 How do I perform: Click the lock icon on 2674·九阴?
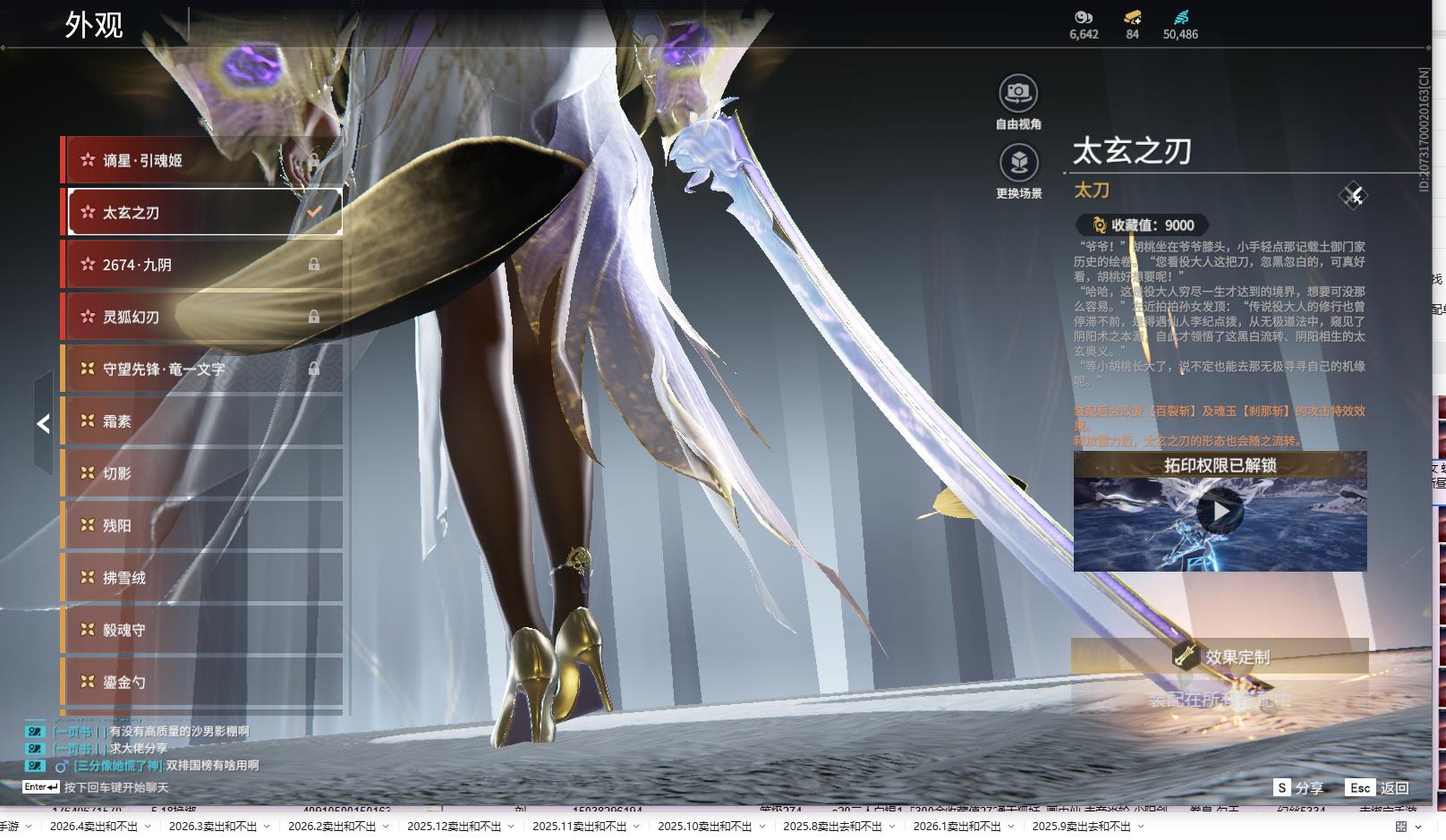[x=314, y=265]
